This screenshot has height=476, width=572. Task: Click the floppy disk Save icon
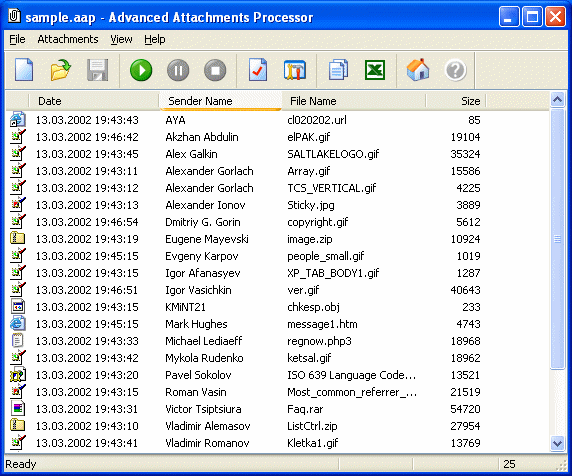(x=97, y=70)
